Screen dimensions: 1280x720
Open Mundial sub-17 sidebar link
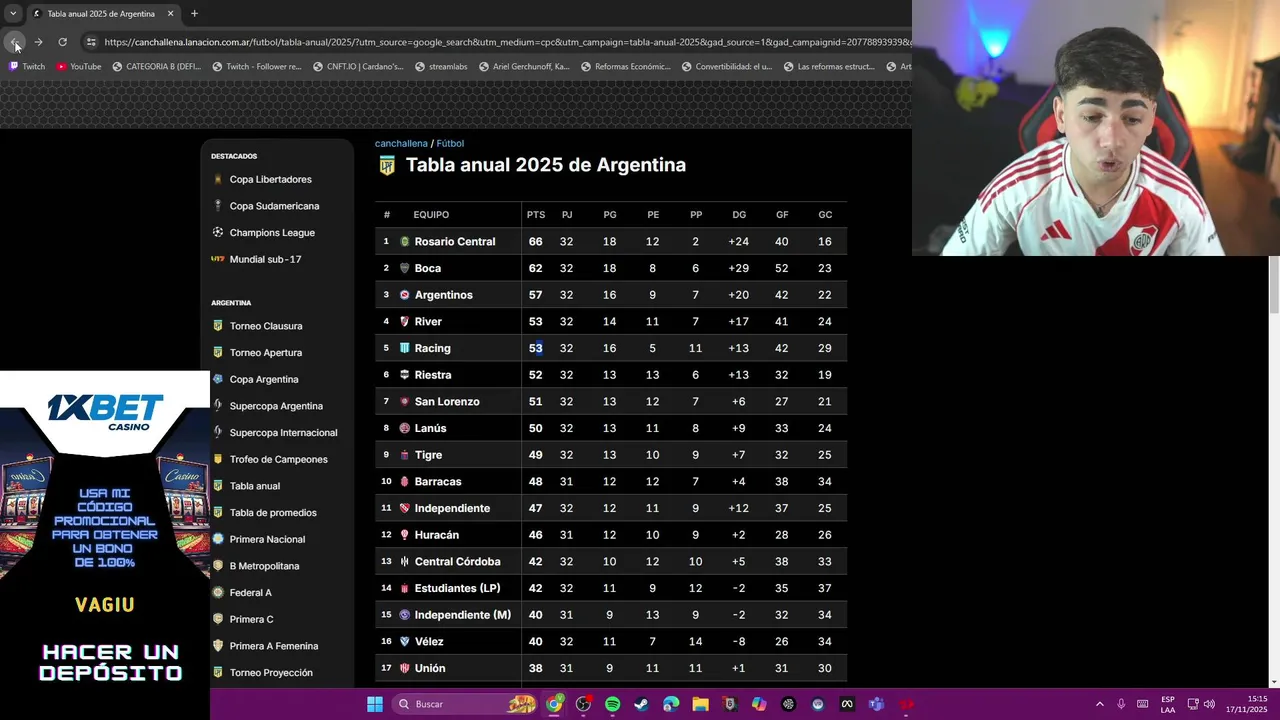265,259
